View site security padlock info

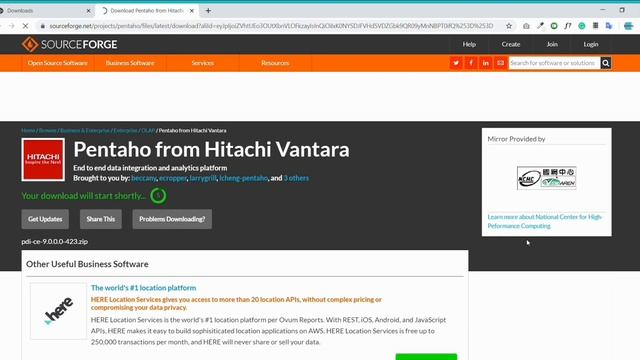(42, 26)
